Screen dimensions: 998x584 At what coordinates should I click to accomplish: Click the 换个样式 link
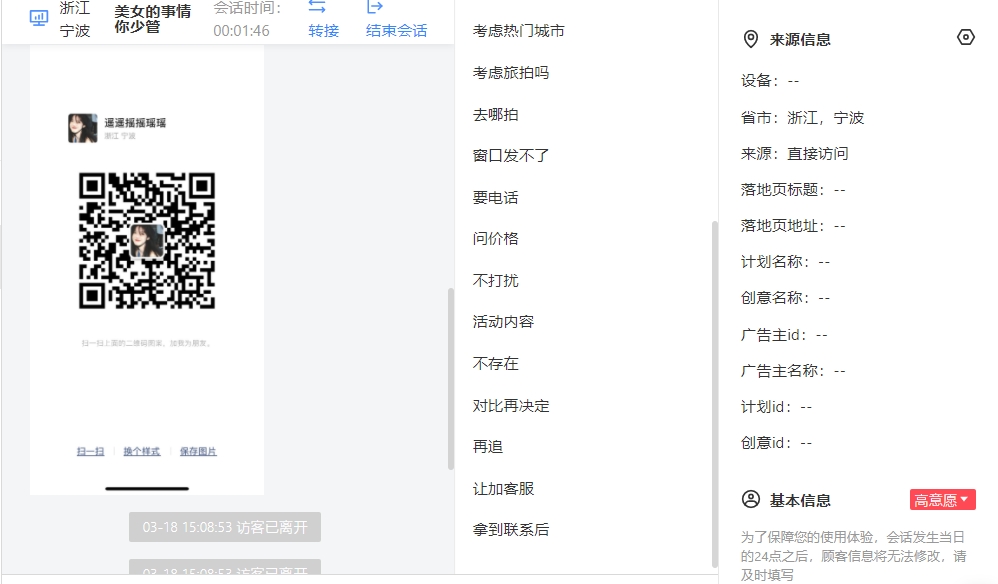coord(142,451)
